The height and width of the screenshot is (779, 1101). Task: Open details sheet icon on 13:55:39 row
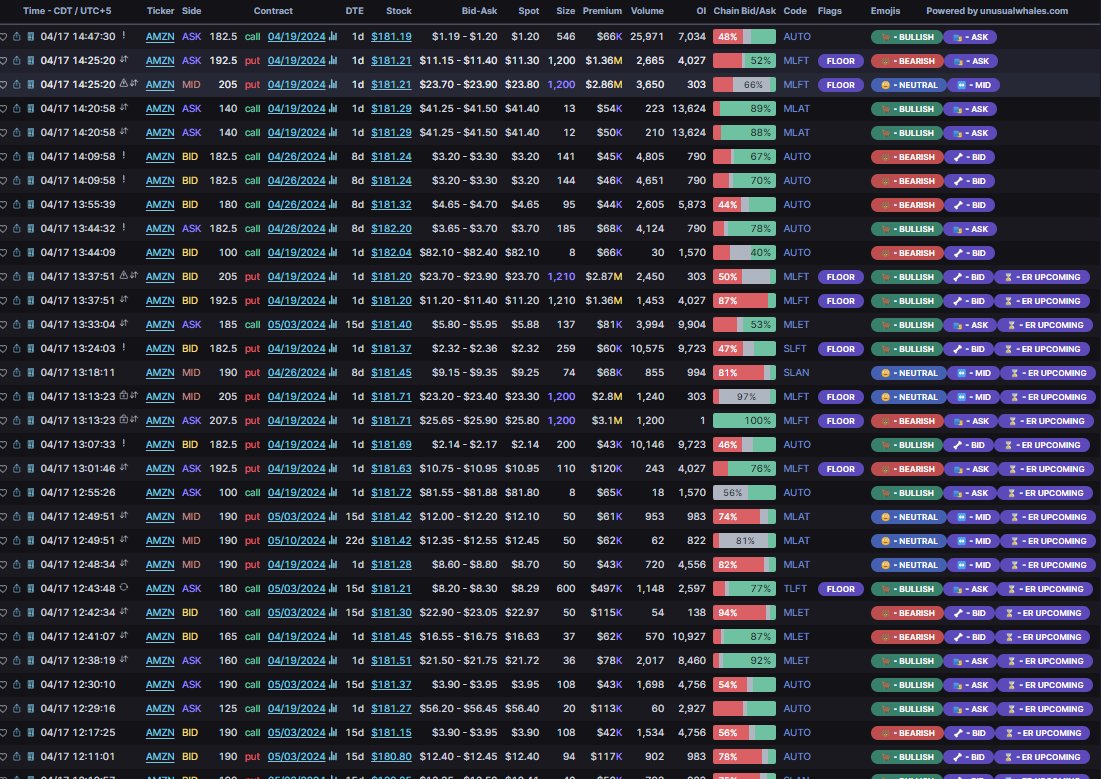(x=30, y=204)
